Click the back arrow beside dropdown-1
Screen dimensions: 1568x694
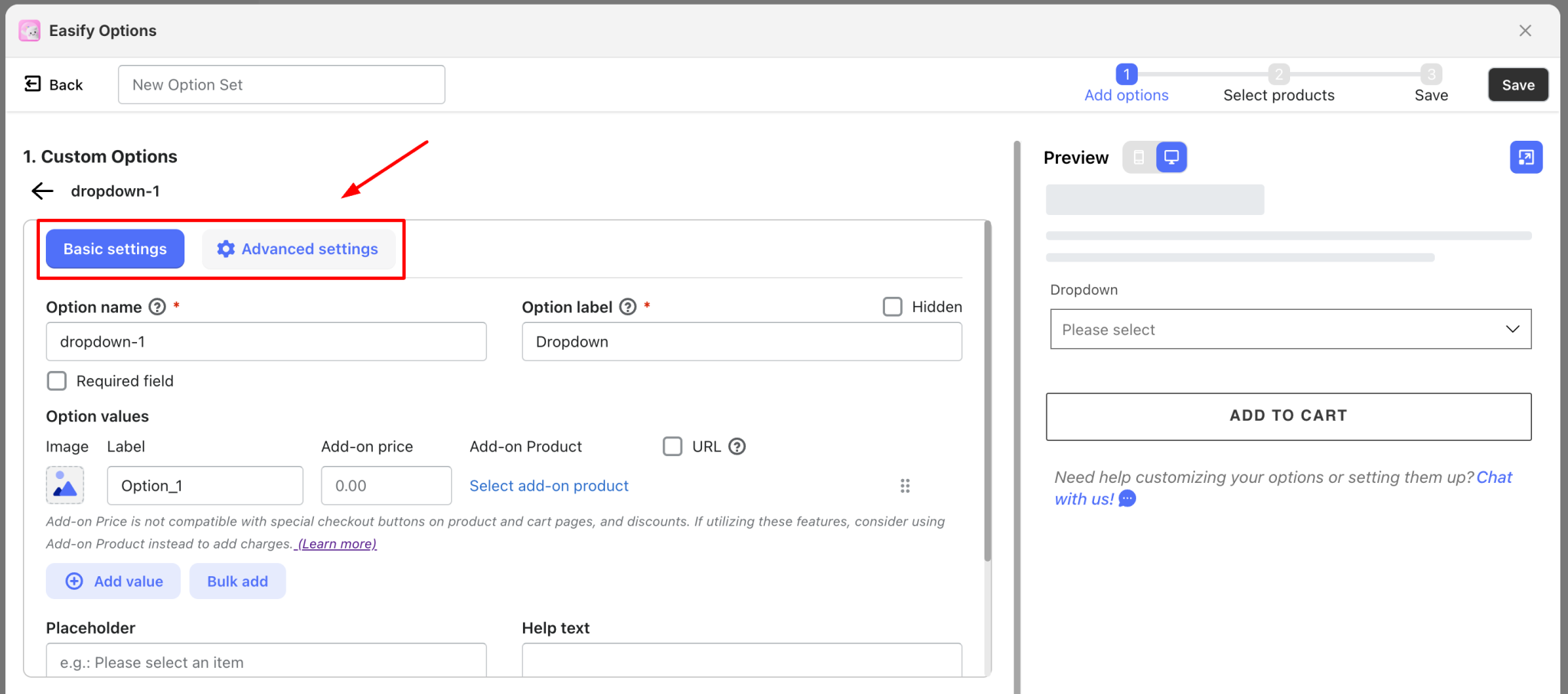[x=42, y=191]
